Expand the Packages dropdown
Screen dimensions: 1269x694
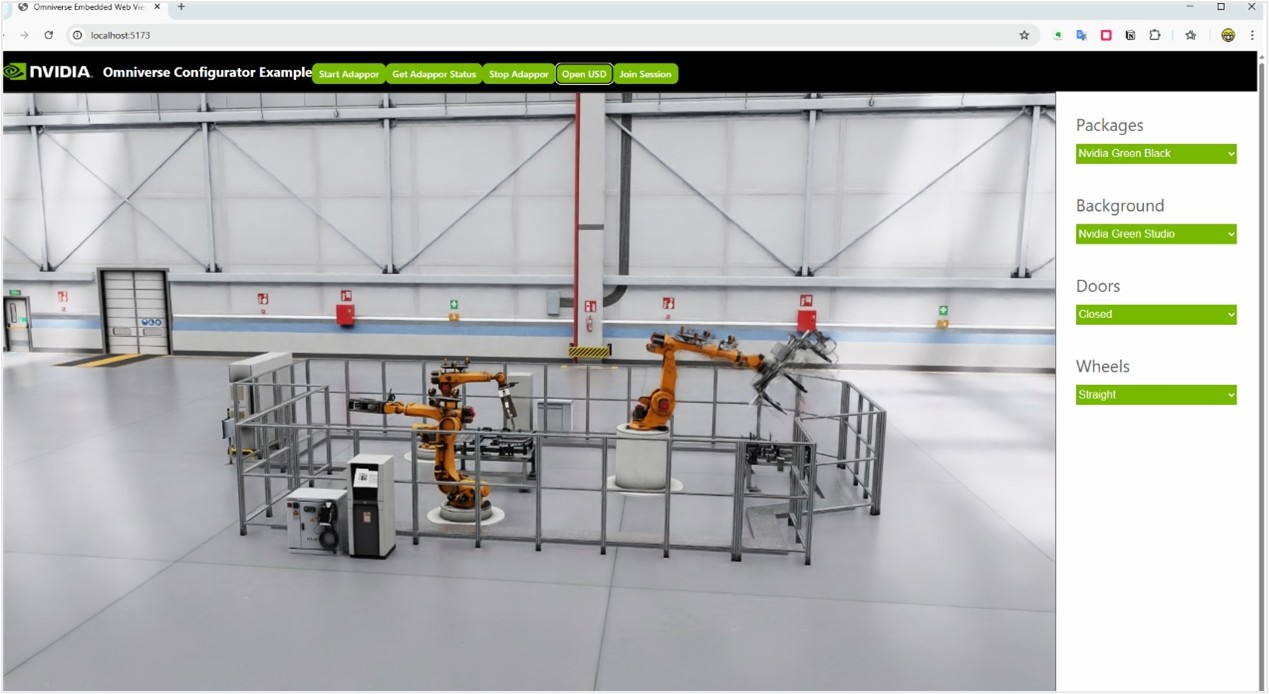(1156, 154)
